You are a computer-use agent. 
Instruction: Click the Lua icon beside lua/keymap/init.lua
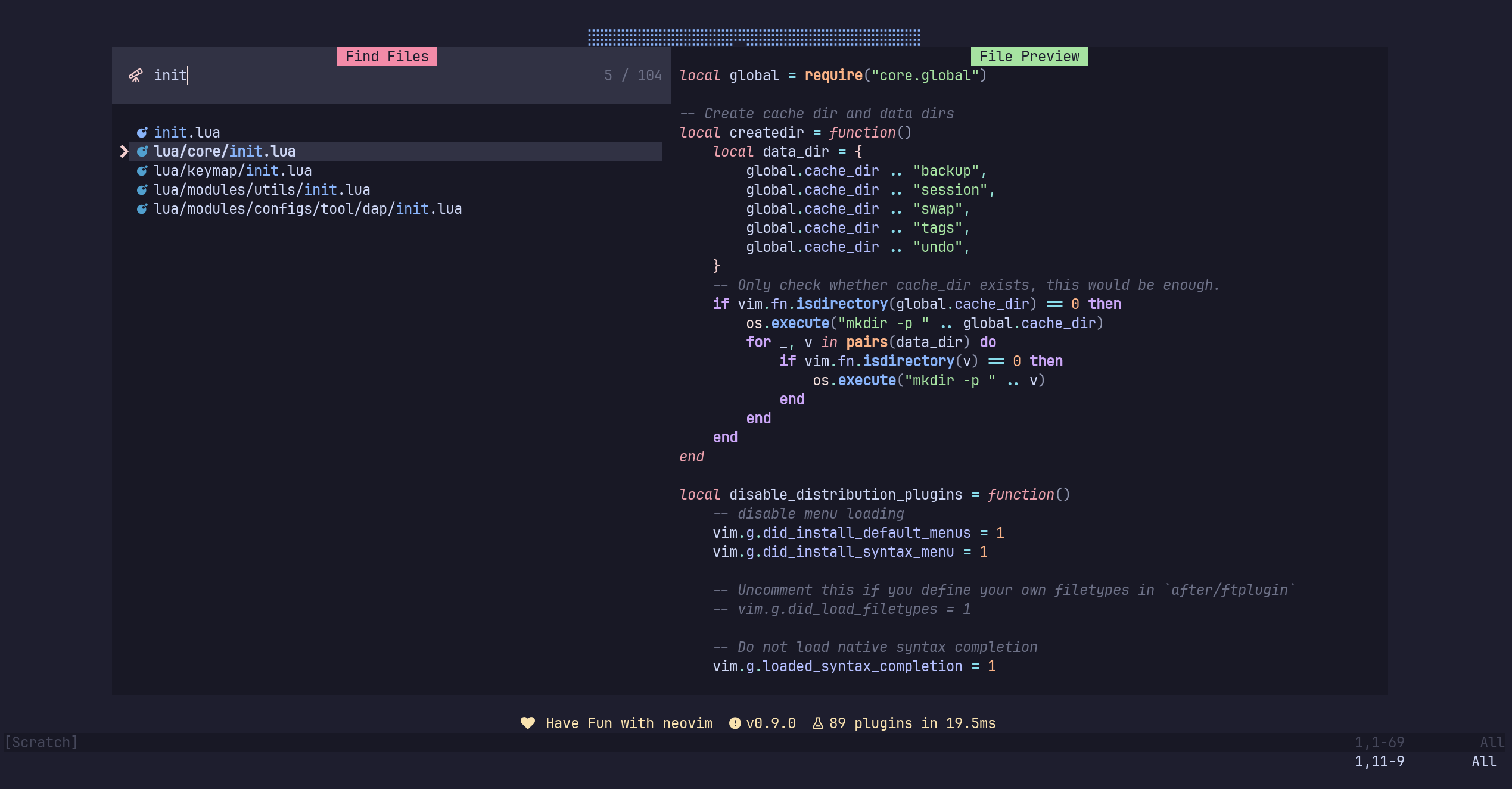click(142, 171)
